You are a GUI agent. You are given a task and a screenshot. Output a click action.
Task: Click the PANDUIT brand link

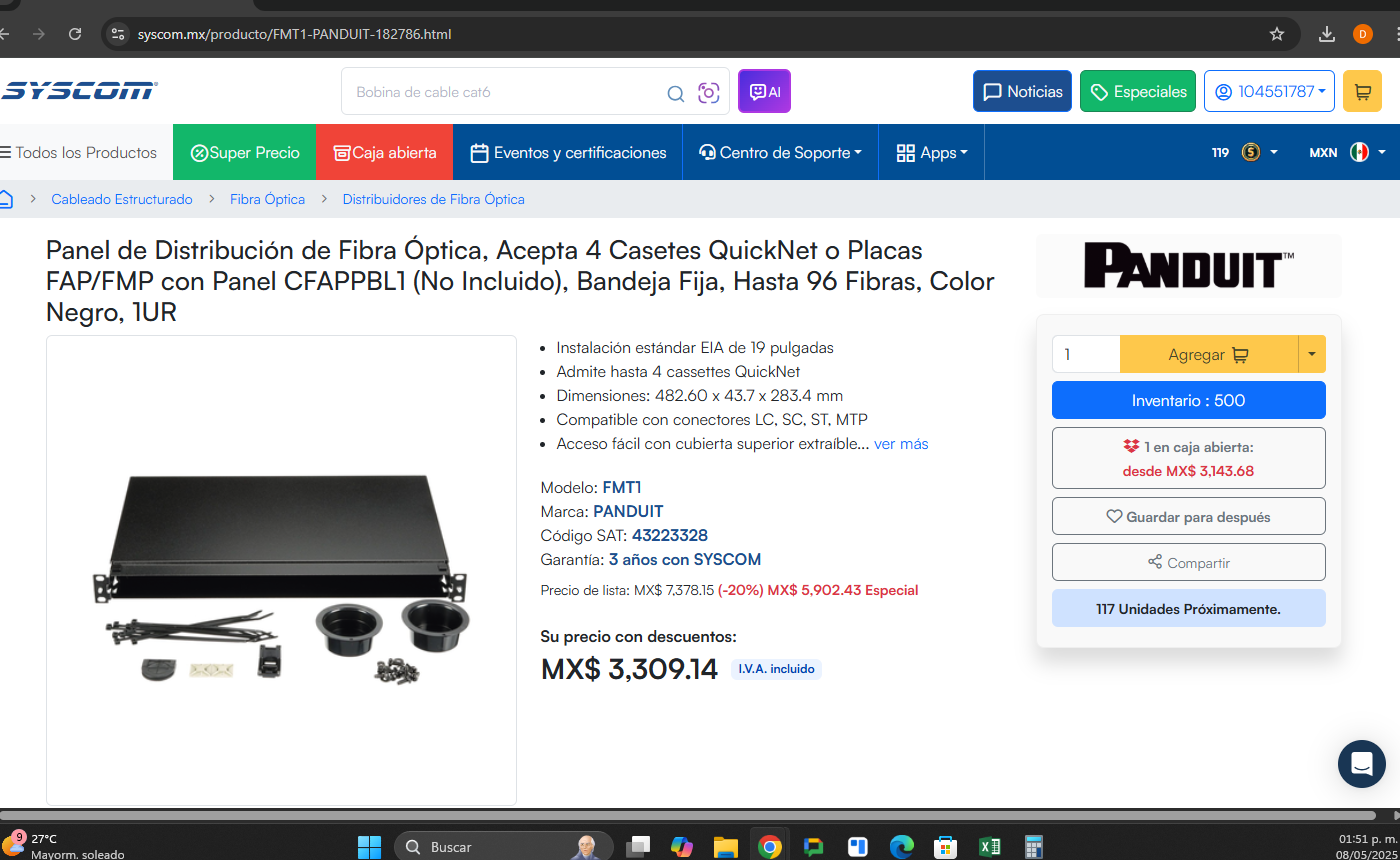point(628,512)
